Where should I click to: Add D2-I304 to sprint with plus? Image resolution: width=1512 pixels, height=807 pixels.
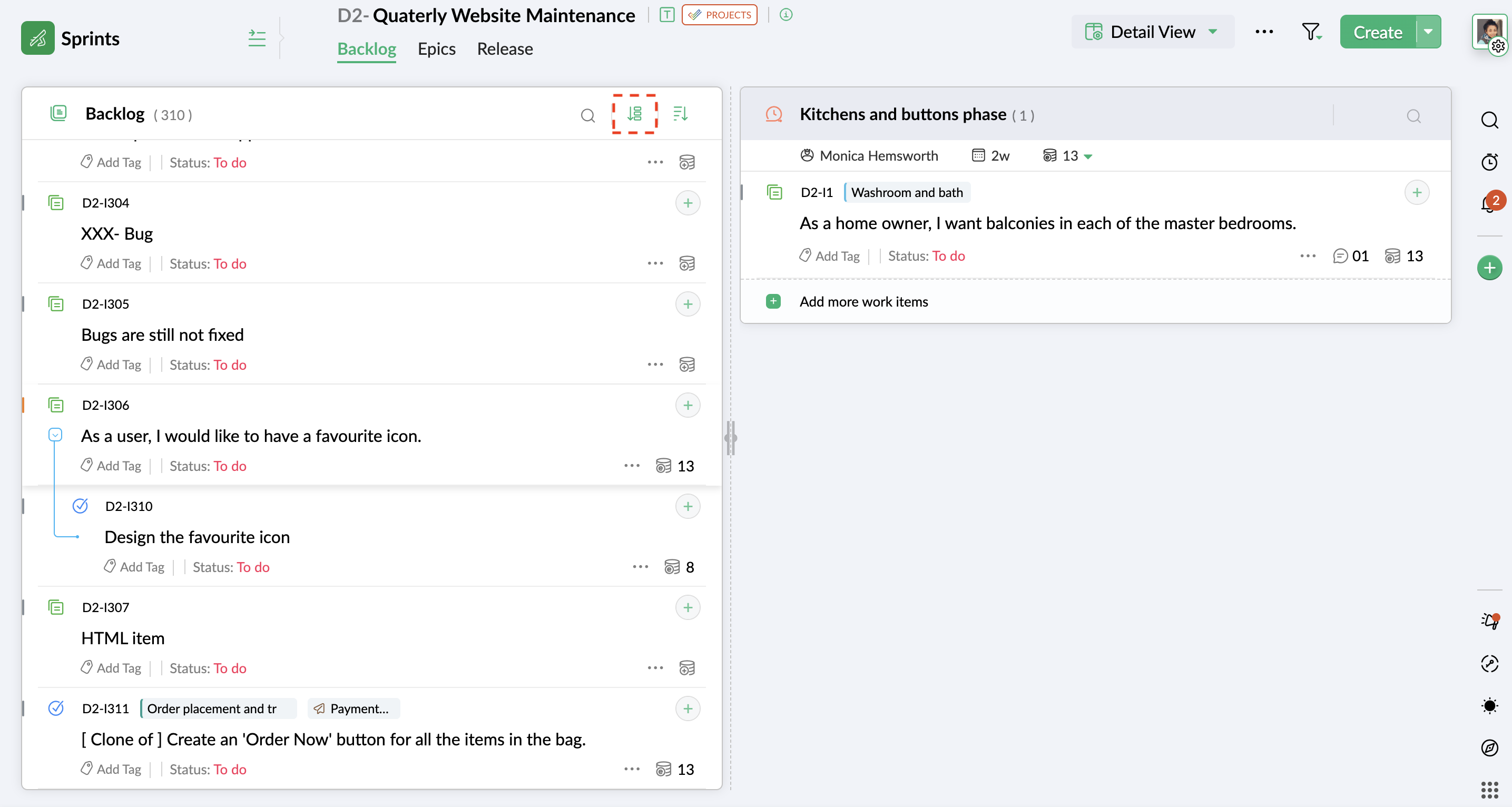688,203
